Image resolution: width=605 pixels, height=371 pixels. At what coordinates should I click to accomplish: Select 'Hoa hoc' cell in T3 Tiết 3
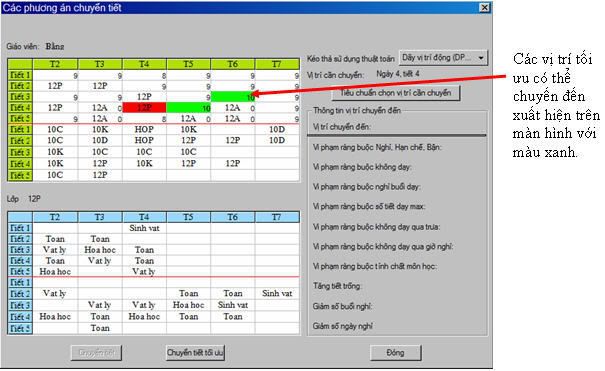point(100,250)
